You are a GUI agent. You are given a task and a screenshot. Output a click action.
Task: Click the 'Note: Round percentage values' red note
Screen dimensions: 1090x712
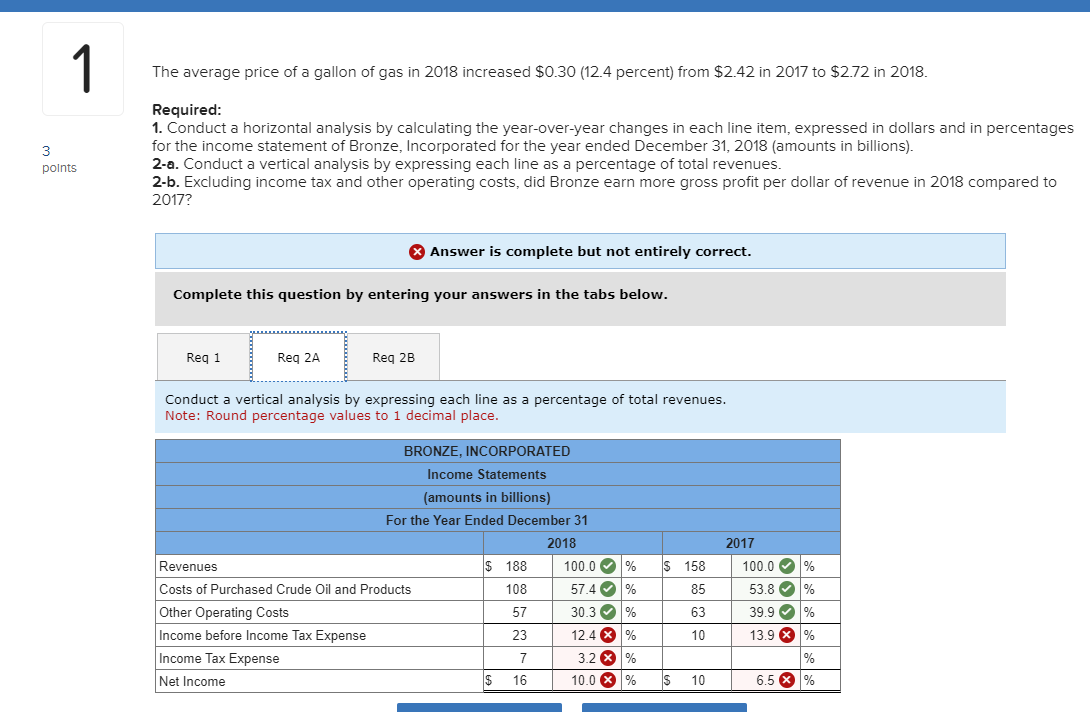[332, 416]
